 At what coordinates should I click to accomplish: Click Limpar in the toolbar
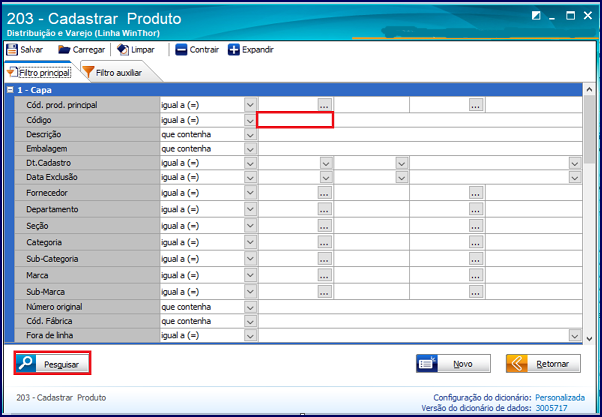[x=136, y=50]
